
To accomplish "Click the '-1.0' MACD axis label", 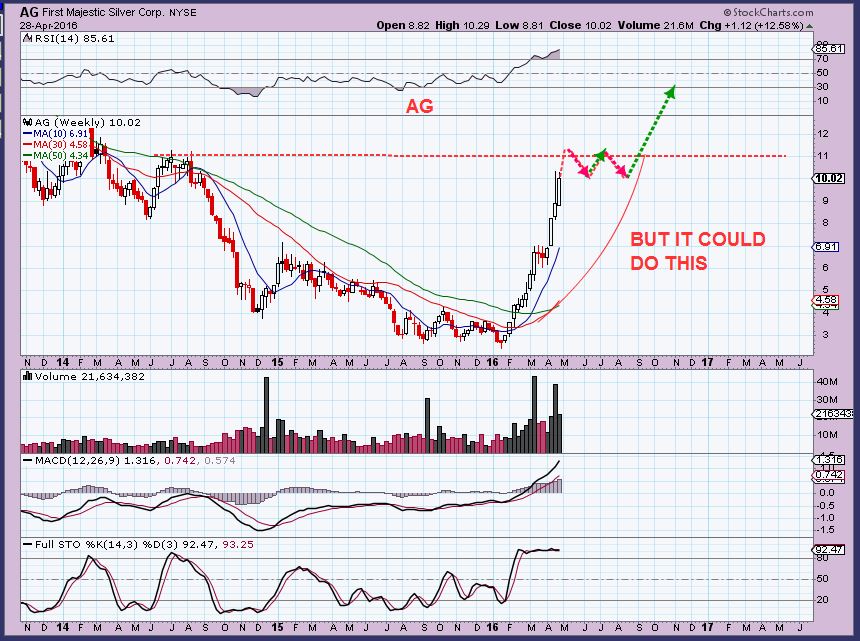I will (x=825, y=518).
